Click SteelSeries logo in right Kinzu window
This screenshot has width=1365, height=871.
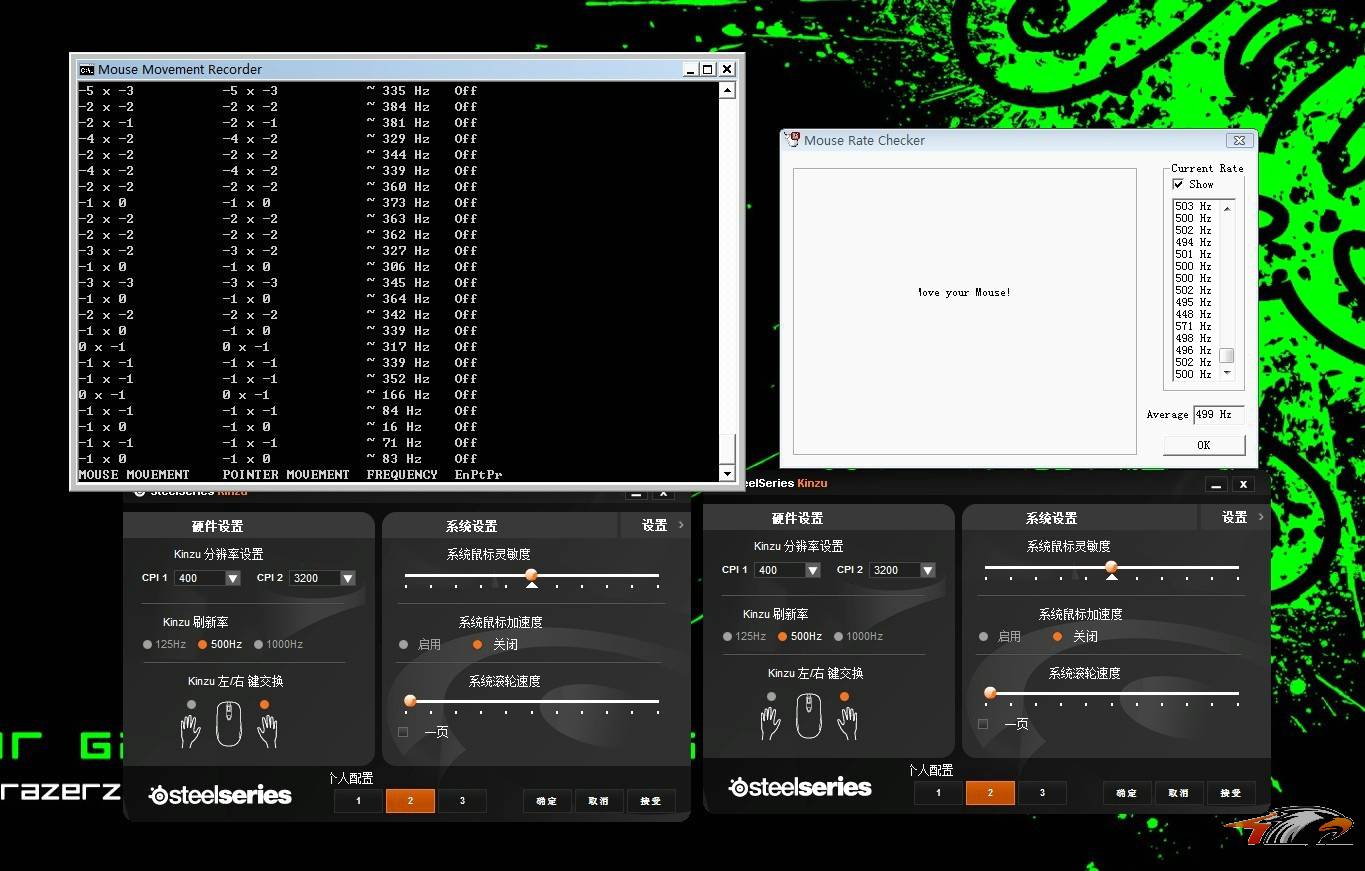[x=800, y=787]
